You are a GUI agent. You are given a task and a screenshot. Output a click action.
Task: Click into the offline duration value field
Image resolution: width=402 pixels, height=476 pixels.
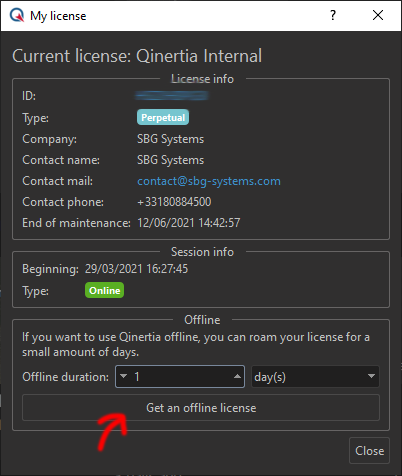point(180,377)
